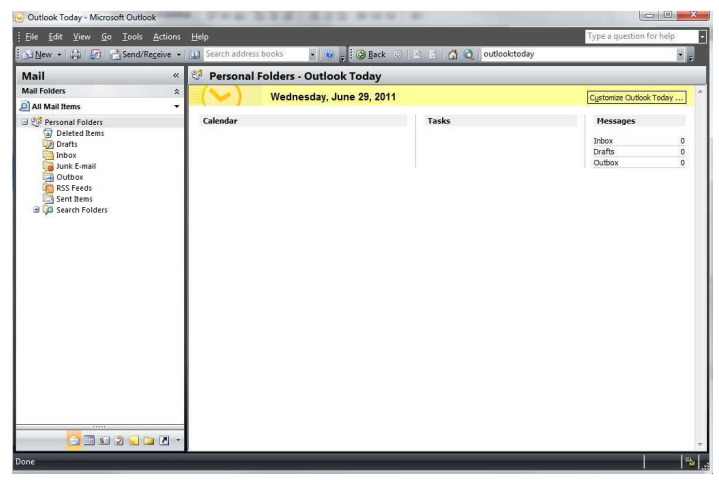Click the Outlook Today scrollbar down arrow
Screen dimensions: 719x483
click(x=700, y=444)
